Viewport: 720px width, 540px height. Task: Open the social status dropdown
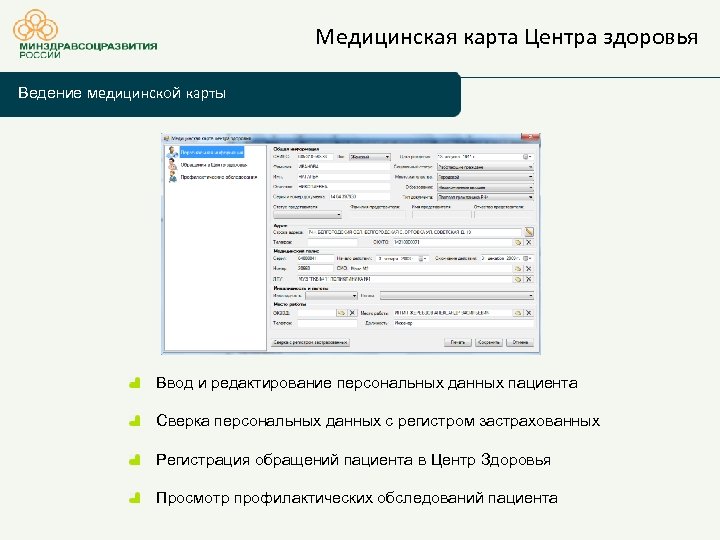(x=485, y=167)
